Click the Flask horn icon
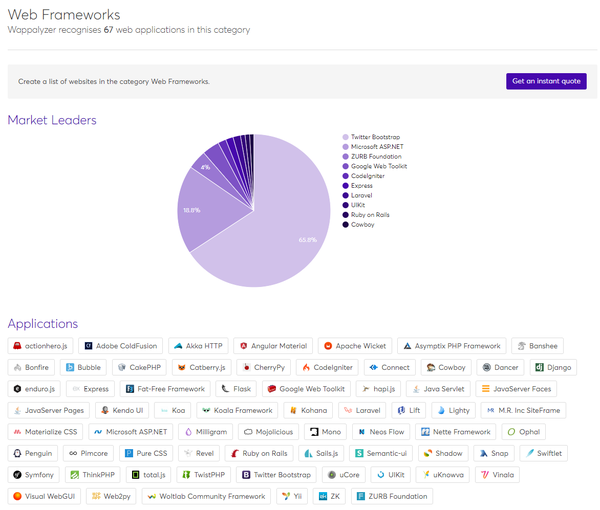This screenshot has width=600, height=510. pos(225,389)
